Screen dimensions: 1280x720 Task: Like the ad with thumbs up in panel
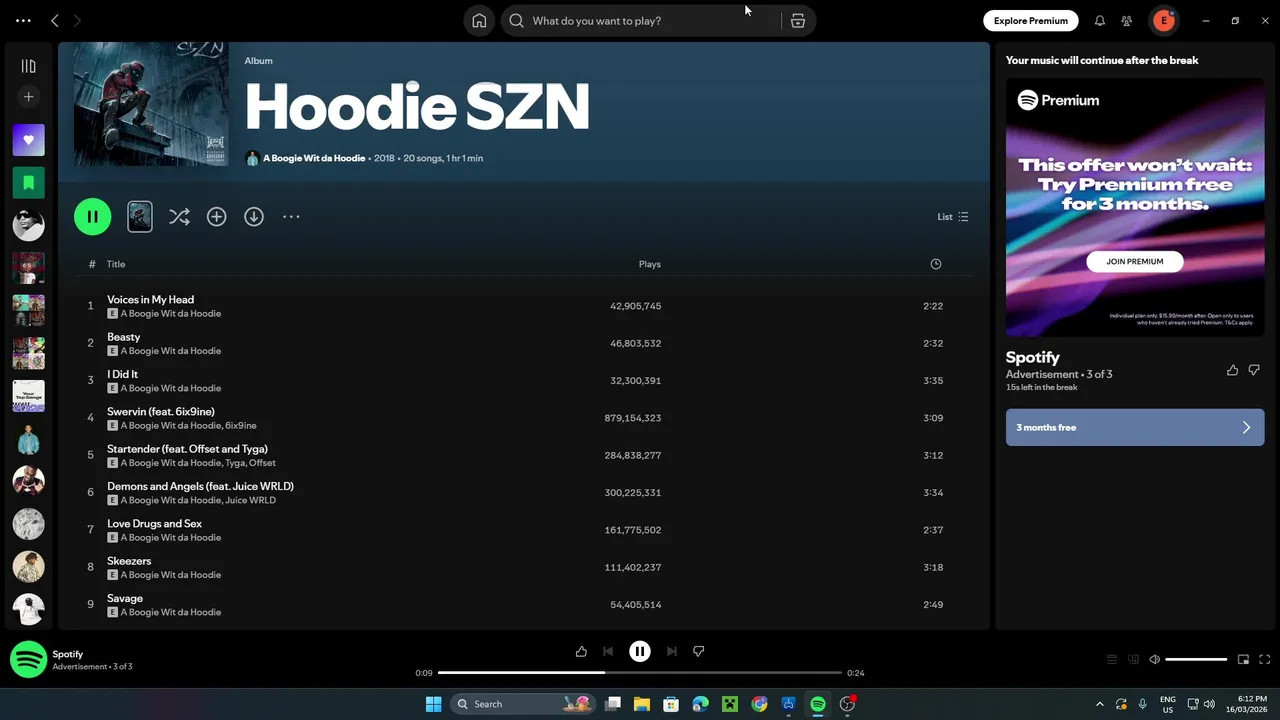pos(1232,370)
